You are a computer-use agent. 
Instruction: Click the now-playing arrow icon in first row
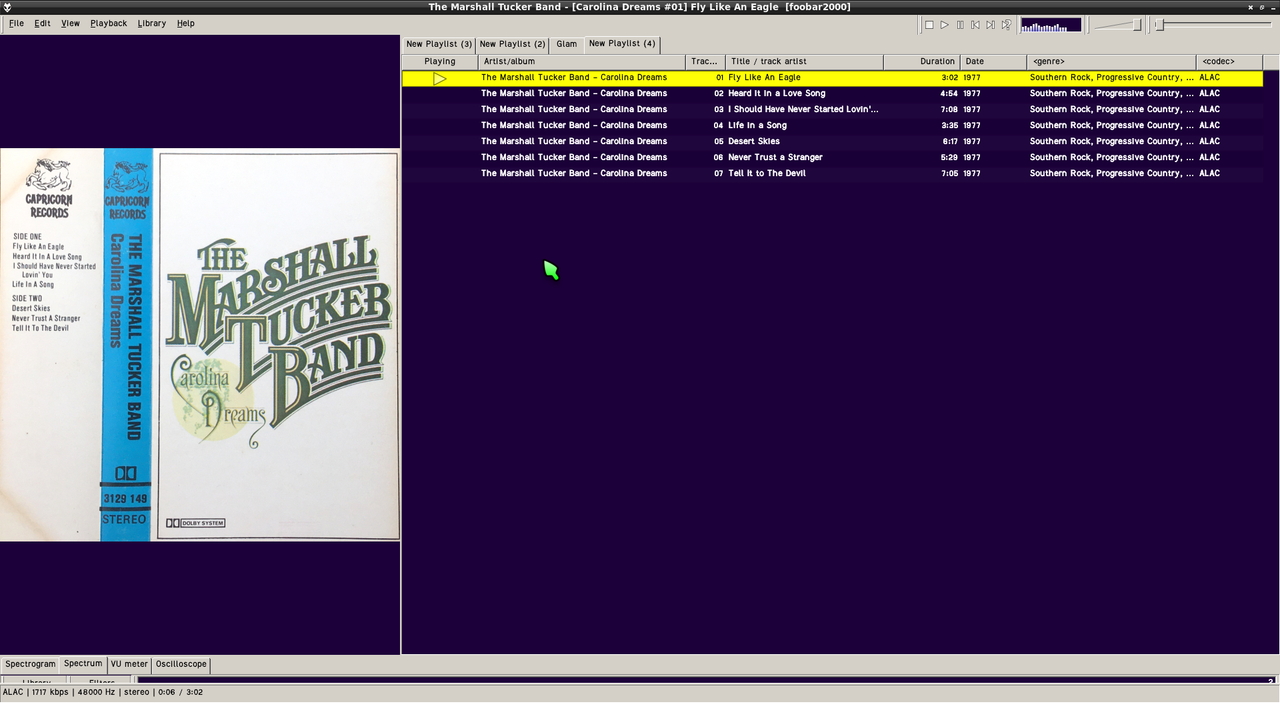[440, 78]
